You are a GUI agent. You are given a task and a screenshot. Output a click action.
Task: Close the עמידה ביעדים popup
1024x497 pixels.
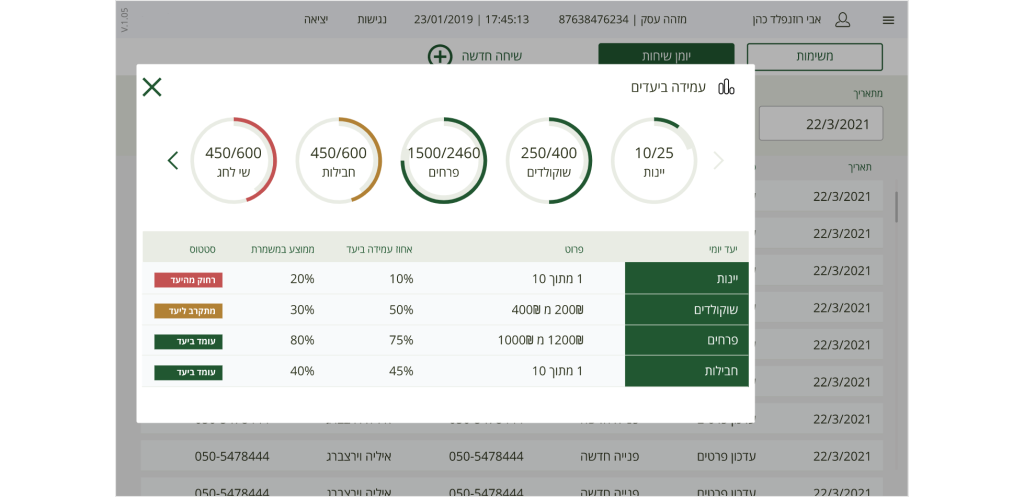point(152,87)
